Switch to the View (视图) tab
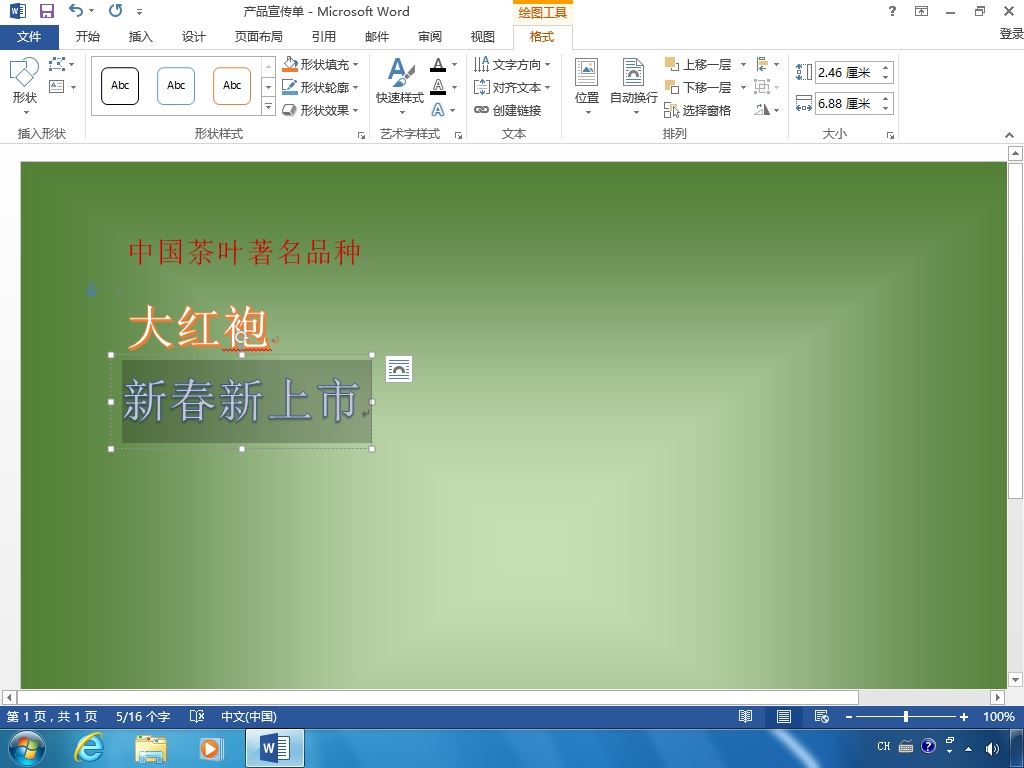The width and height of the screenshot is (1024, 768). click(483, 37)
